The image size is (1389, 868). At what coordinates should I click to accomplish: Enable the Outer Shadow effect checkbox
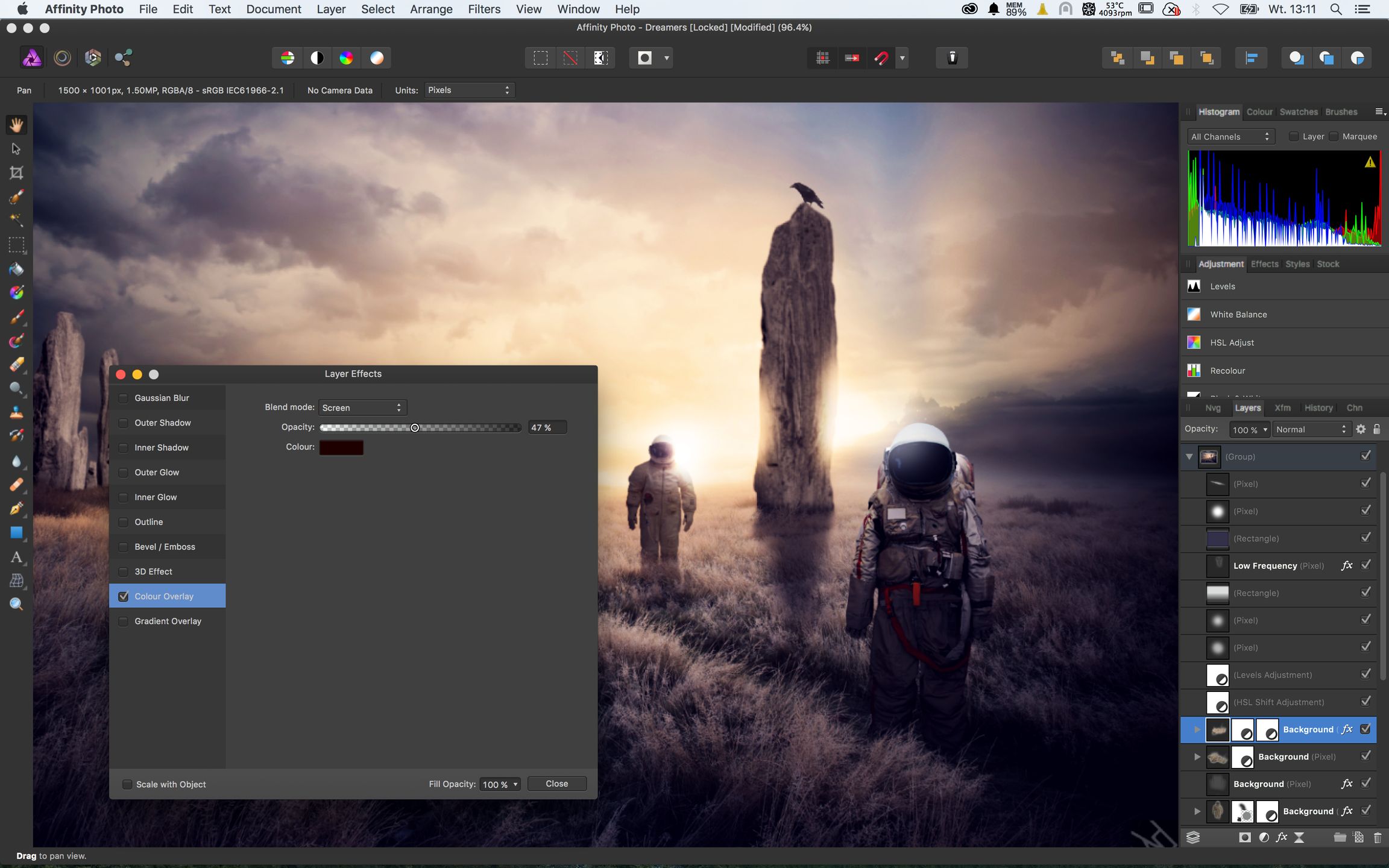click(124, 423)
